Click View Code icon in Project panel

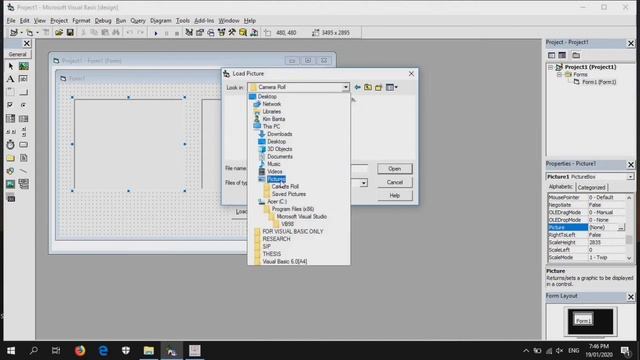[551, 55]
